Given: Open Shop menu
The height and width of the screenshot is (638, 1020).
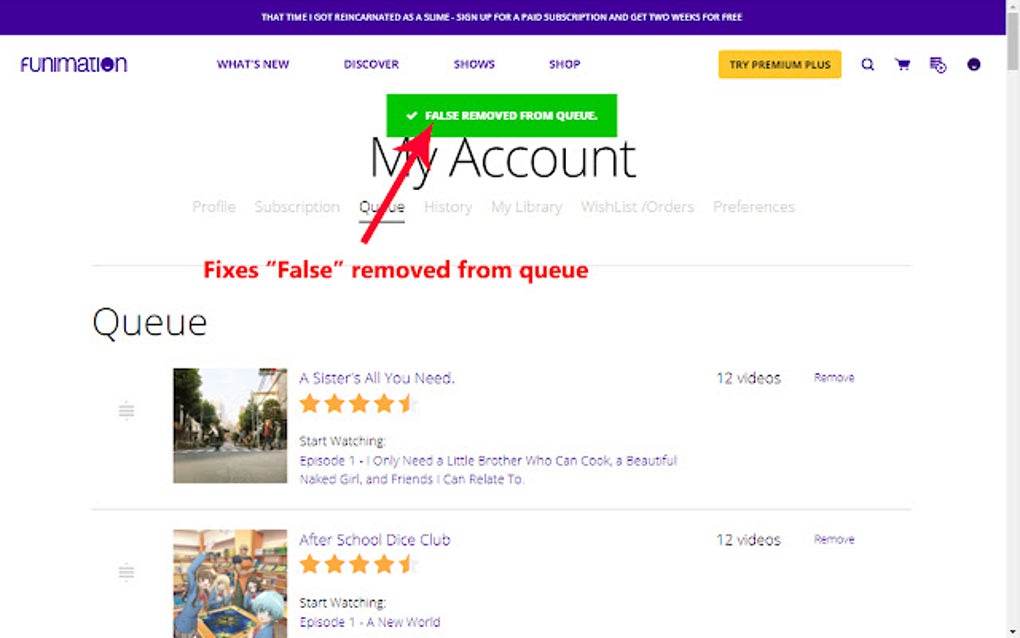Looking at the screenshot, I should [x=565, y=64].
